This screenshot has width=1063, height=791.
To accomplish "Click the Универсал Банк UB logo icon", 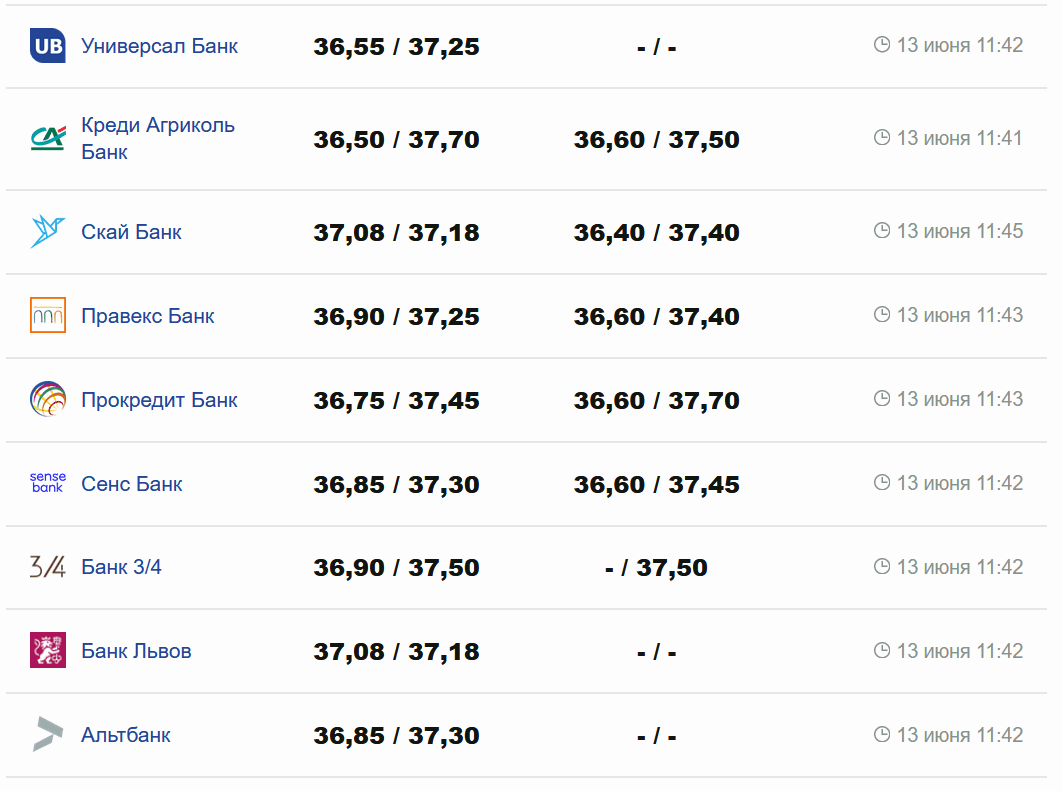I will pos(47,46).
